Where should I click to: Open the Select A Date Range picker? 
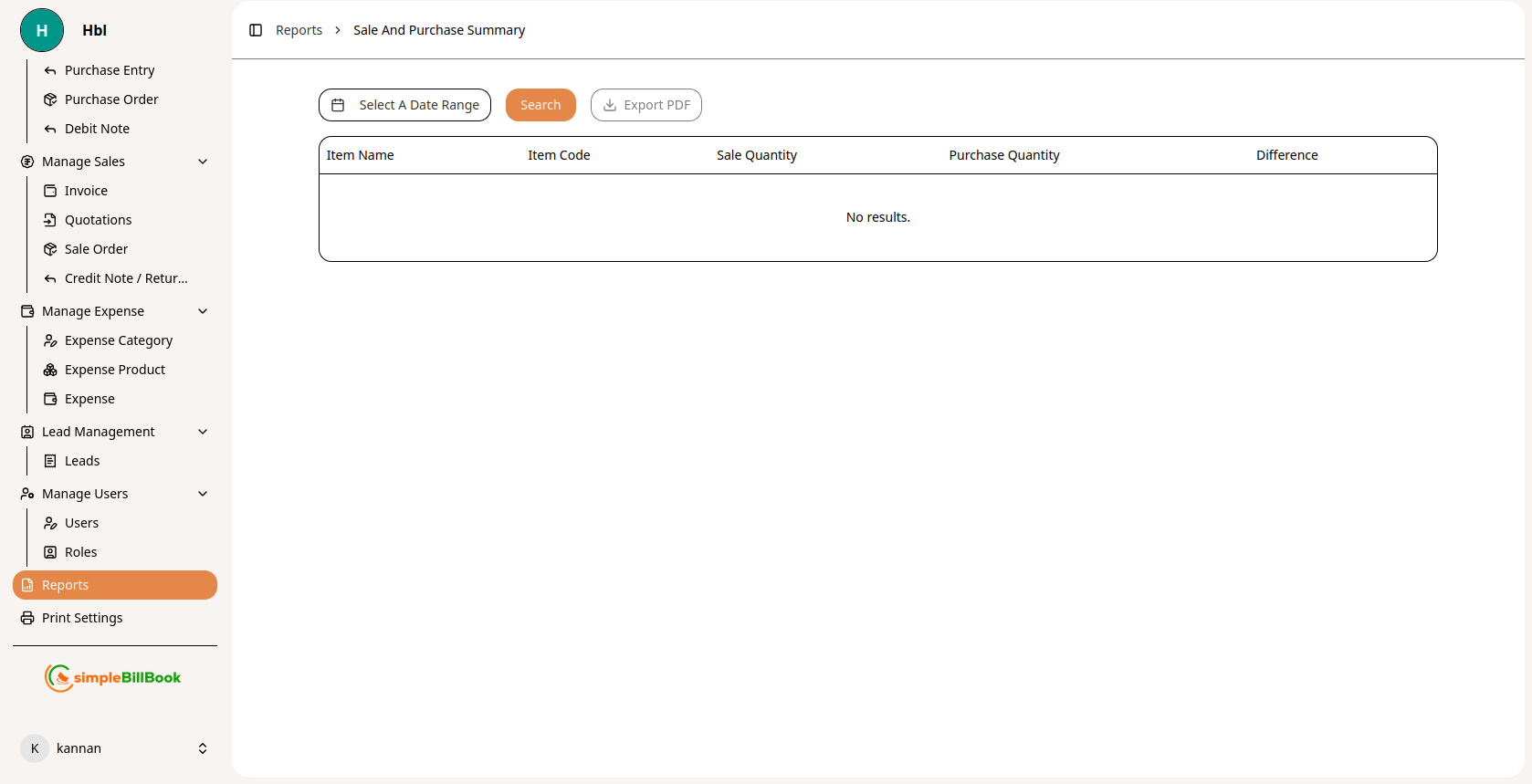pyautogui.click(x=404, y=105)
